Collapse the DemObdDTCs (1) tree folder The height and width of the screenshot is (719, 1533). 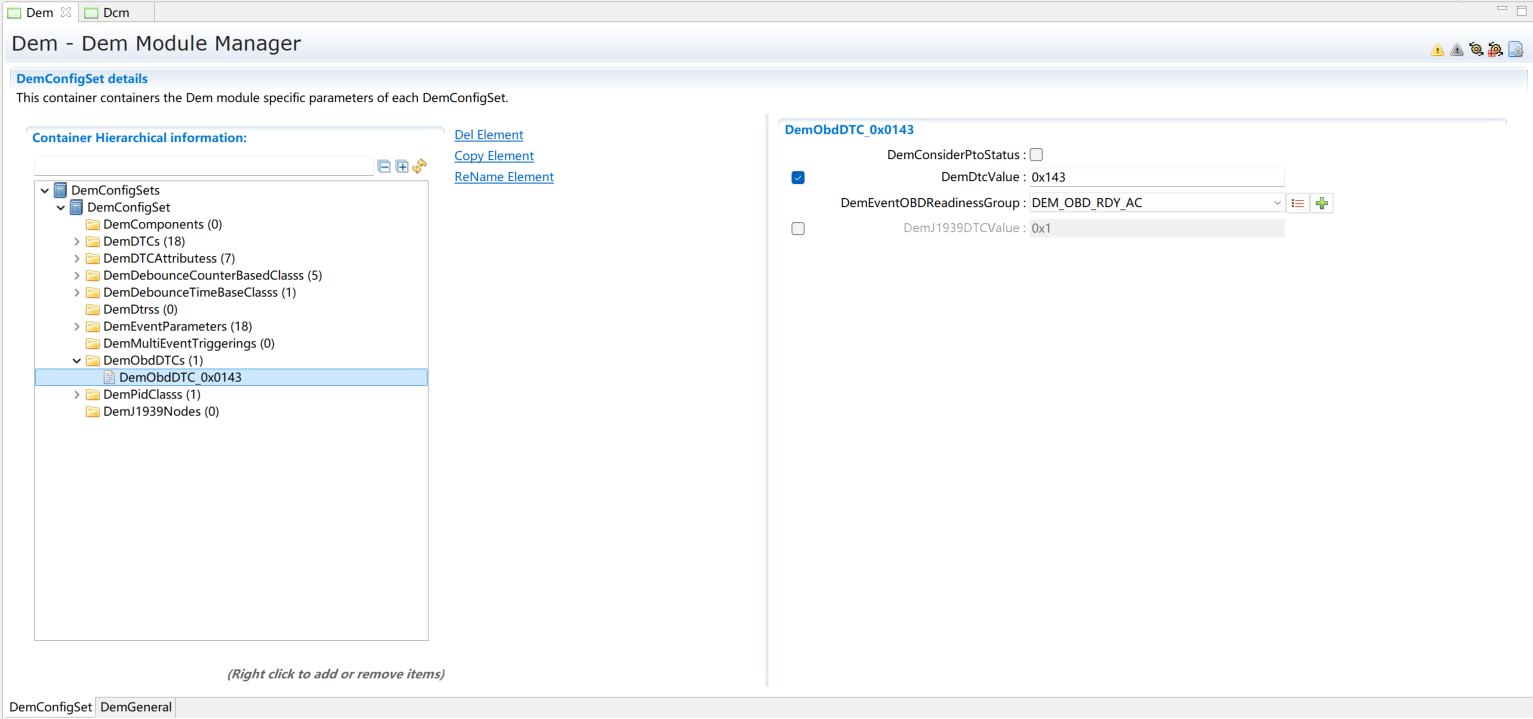pyautogui.click(x=77, y=361)
